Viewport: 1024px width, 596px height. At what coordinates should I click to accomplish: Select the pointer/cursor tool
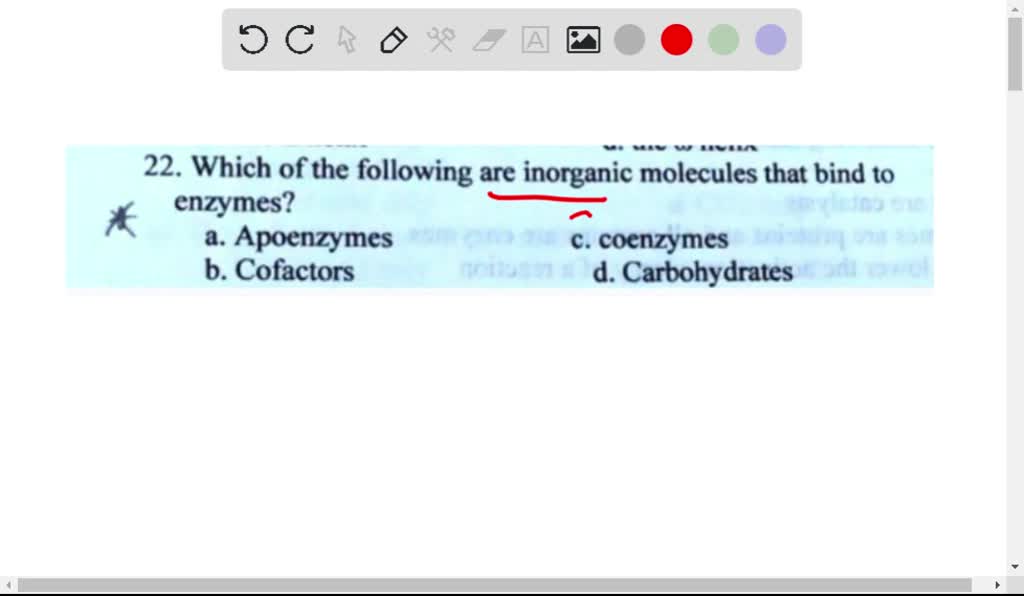(x=346, y=39)
